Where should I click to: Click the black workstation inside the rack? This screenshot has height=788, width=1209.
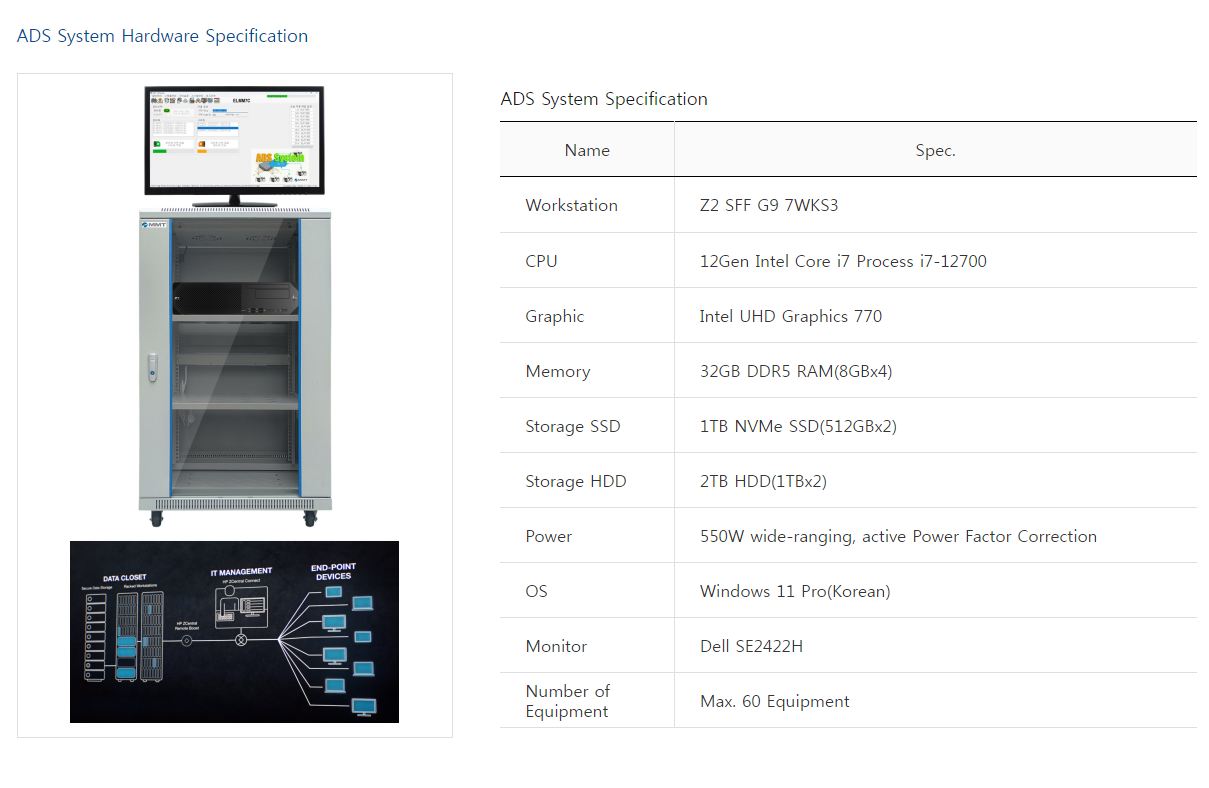click(x=235, y=296)
